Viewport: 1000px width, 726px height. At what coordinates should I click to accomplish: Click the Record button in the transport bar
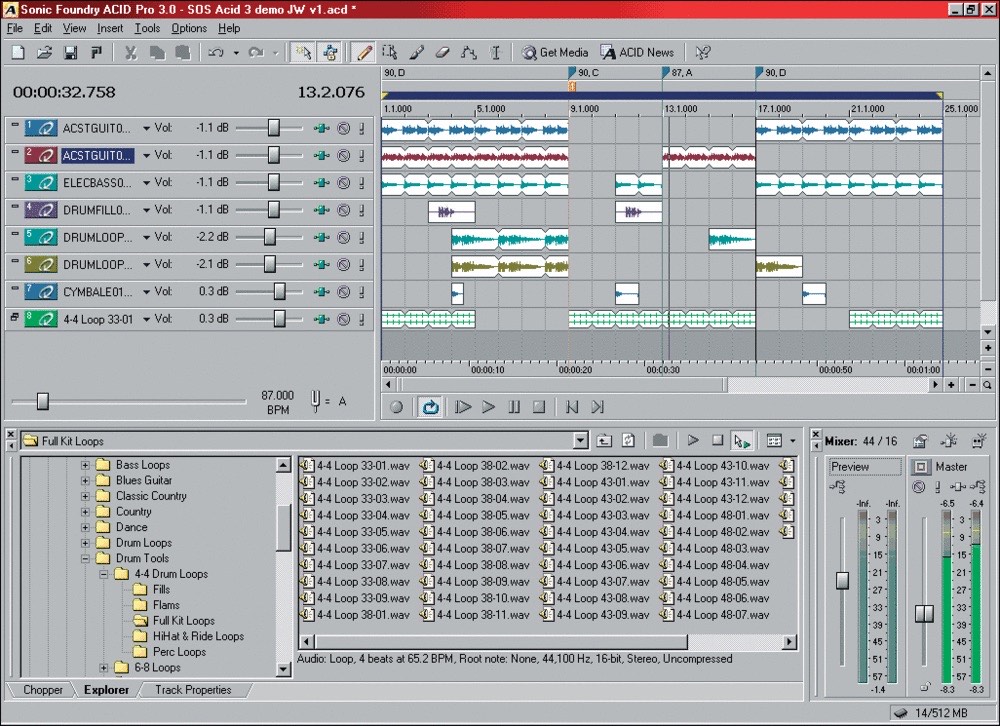click(397, 407)
